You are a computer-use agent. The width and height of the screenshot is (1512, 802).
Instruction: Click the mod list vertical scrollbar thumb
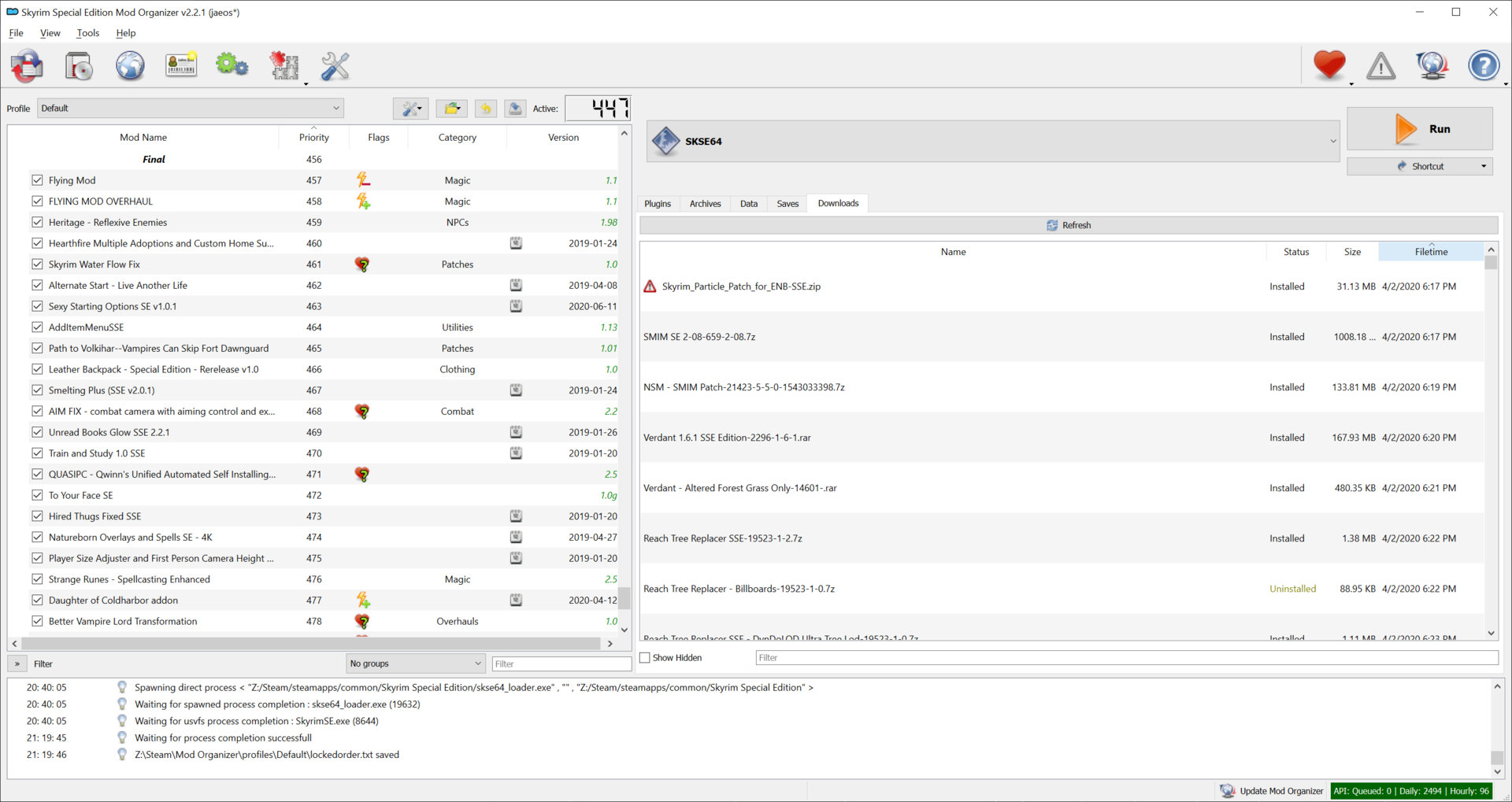pyautogui.click(x=624, y=599)
